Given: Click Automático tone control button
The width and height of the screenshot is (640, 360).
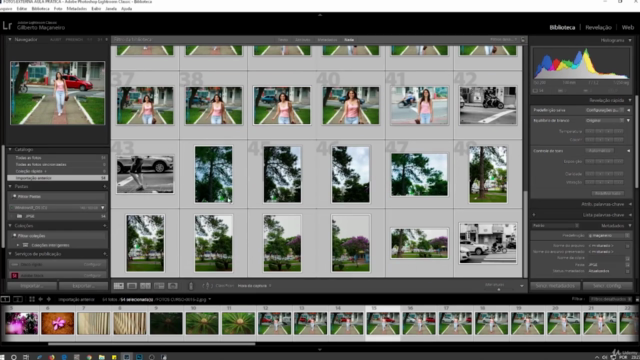Looking at the screenshot, I should click(x=600, y=151).
